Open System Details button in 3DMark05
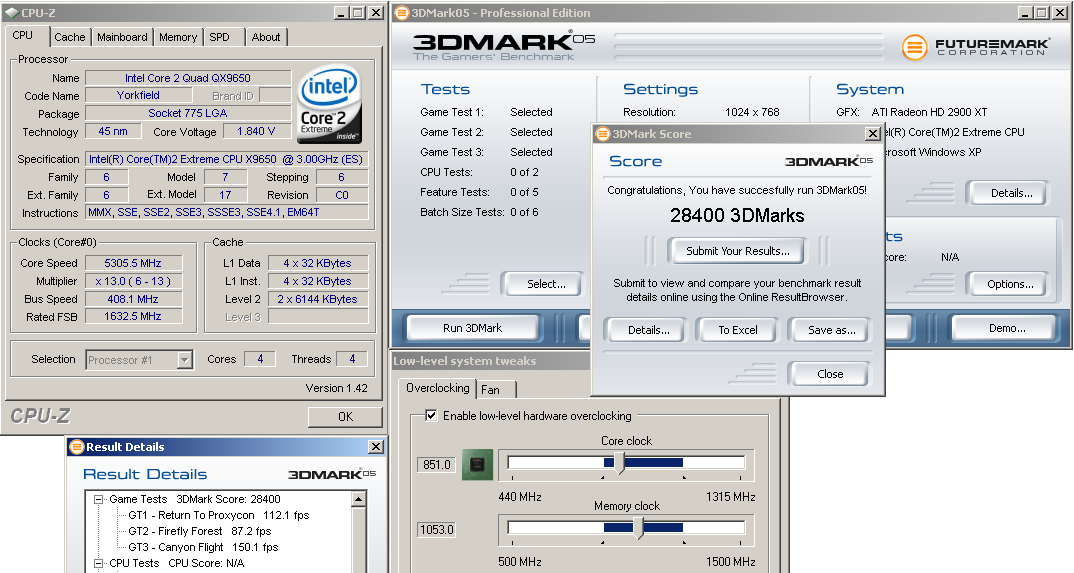This screenshot has height=573, width=1074. (x=1011, y=193)
